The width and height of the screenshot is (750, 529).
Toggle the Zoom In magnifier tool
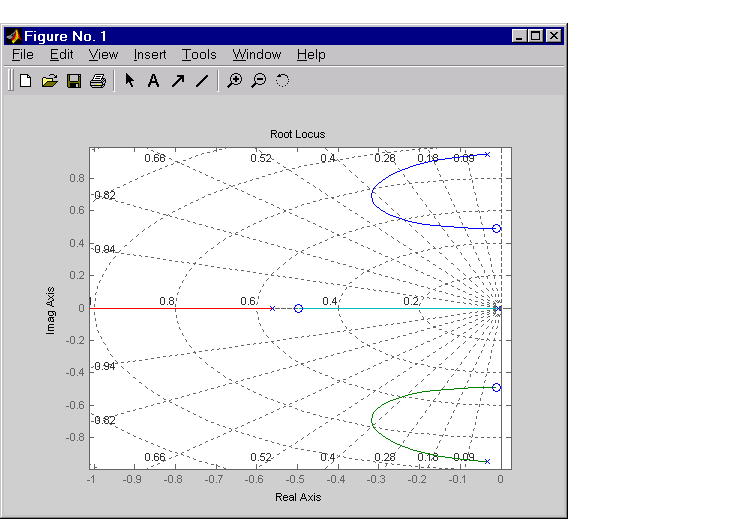(234, 81)
